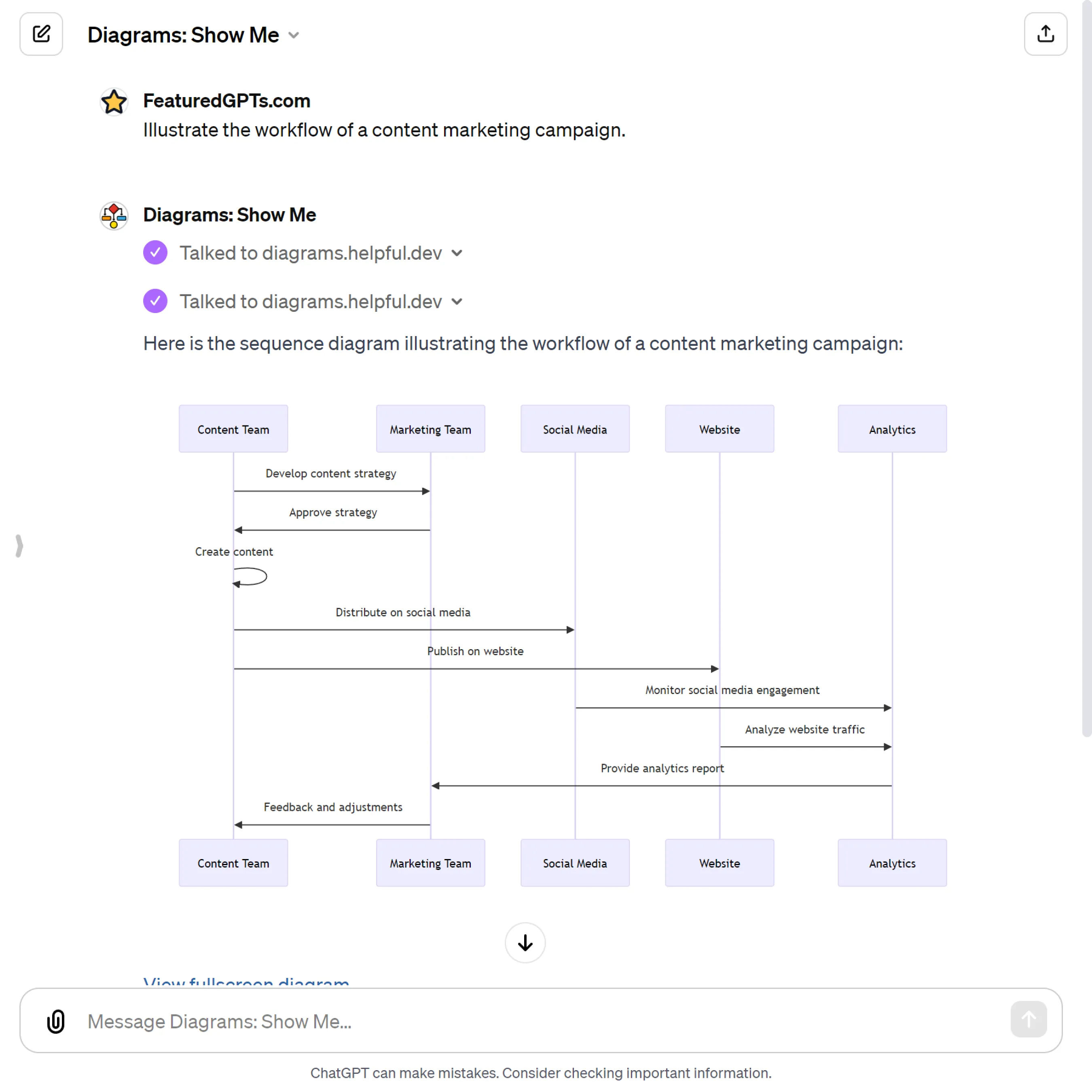
Task: Click the attachment/paperclip icon
Action: (55, 1020)
